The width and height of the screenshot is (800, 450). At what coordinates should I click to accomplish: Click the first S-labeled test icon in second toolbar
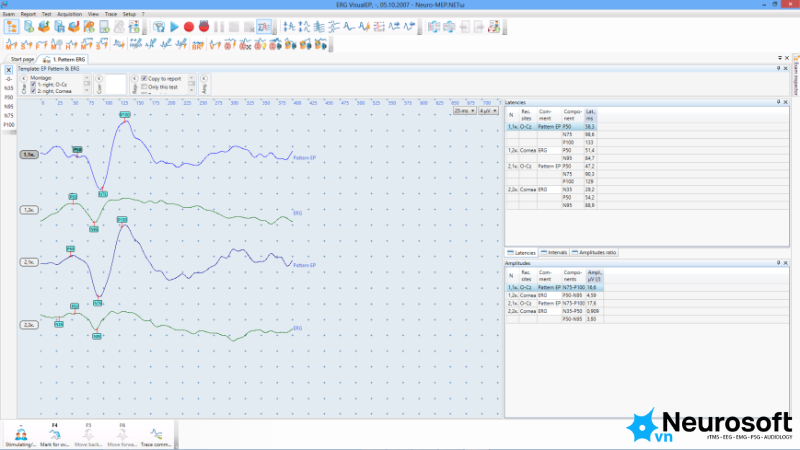(26, 45)
